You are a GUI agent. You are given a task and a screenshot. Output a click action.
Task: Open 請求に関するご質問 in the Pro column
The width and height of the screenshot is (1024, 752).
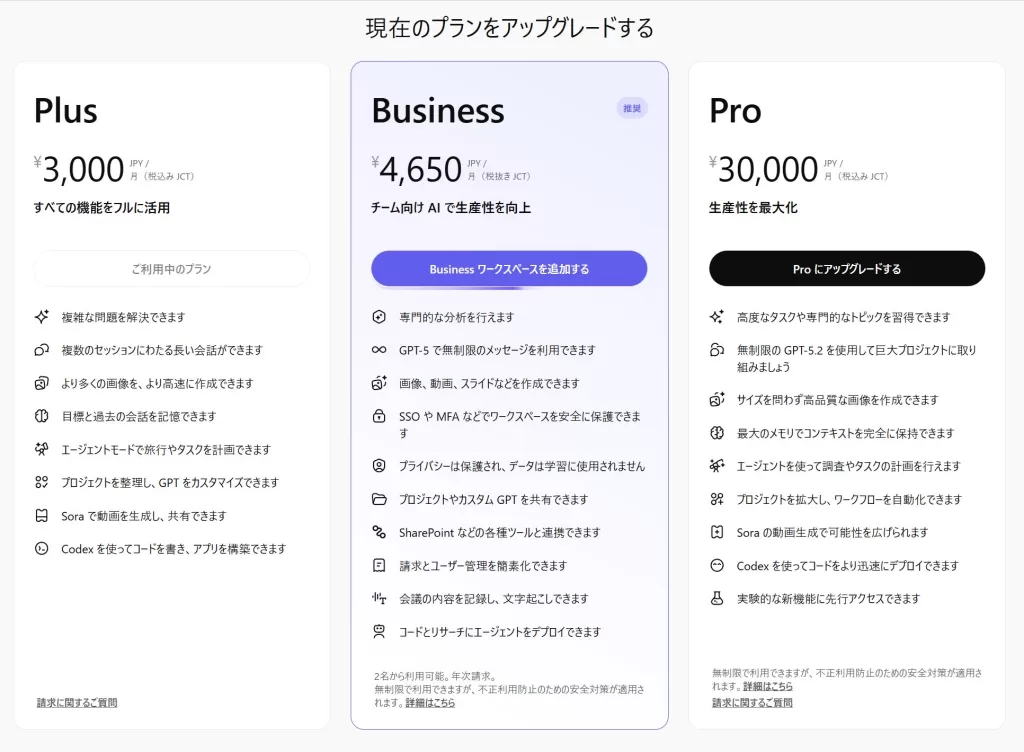pos(752,702)
